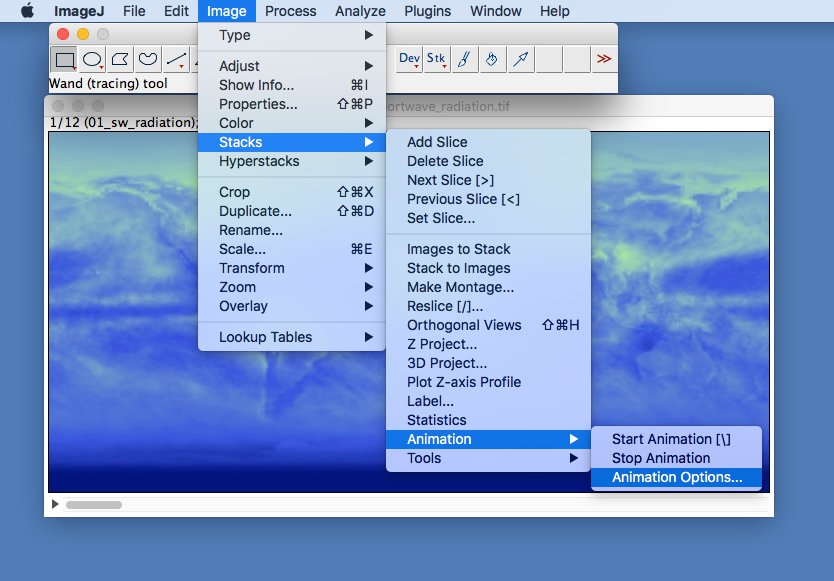
Task: Select the Rectangle selection tool
Action: coord(64,59)
